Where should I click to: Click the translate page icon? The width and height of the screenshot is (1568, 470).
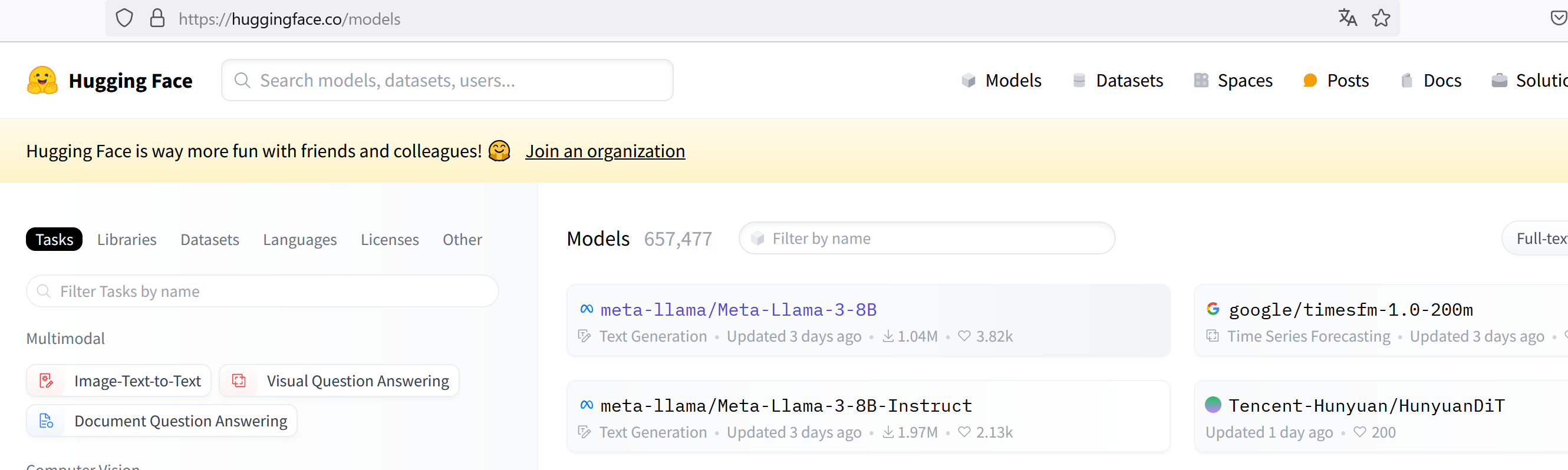click(x=1348, y=18)
